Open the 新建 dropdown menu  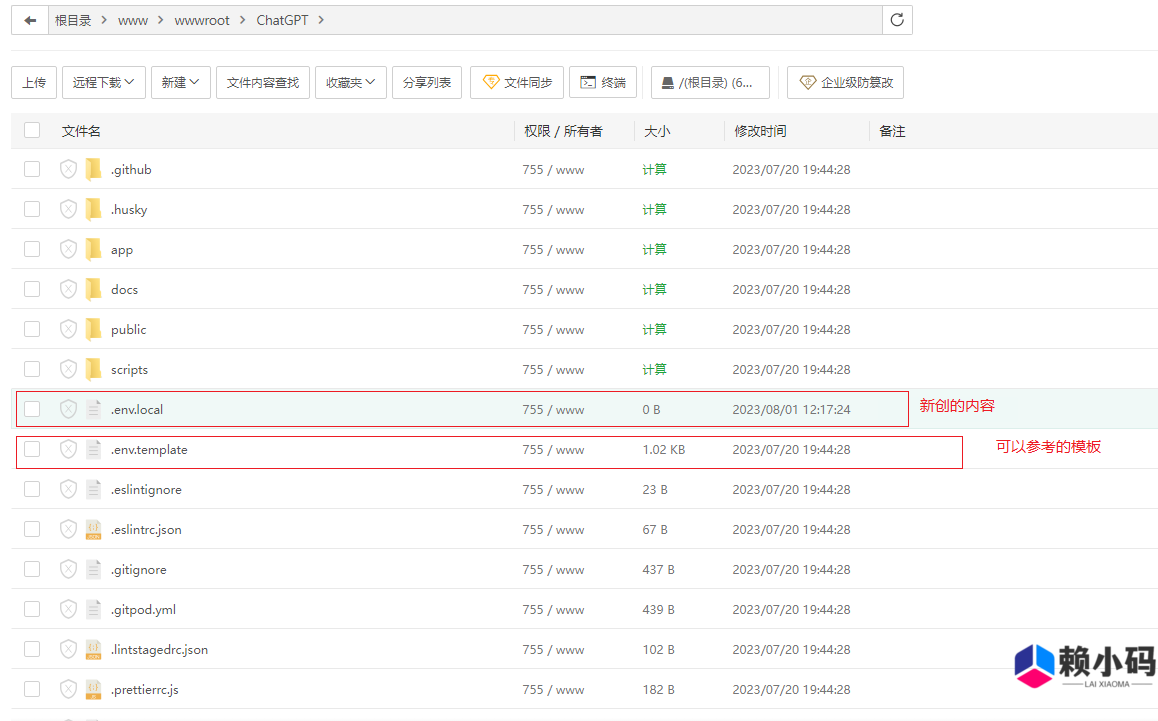coord(180,82)
